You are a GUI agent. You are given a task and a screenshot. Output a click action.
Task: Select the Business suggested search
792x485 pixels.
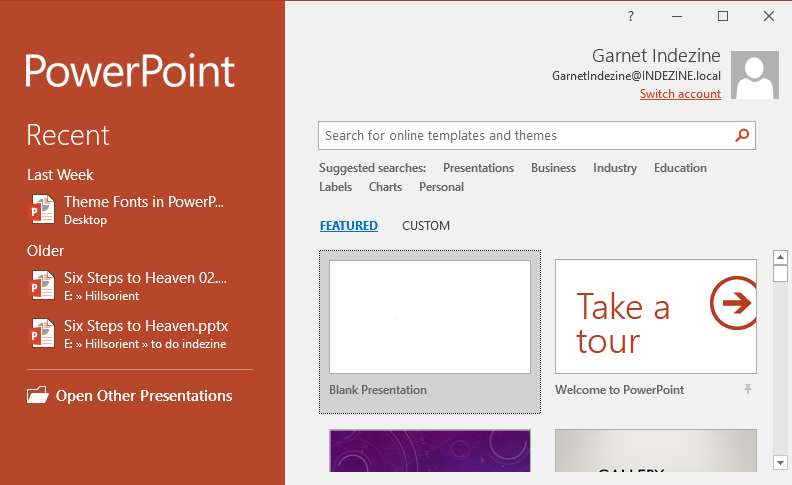553,168
